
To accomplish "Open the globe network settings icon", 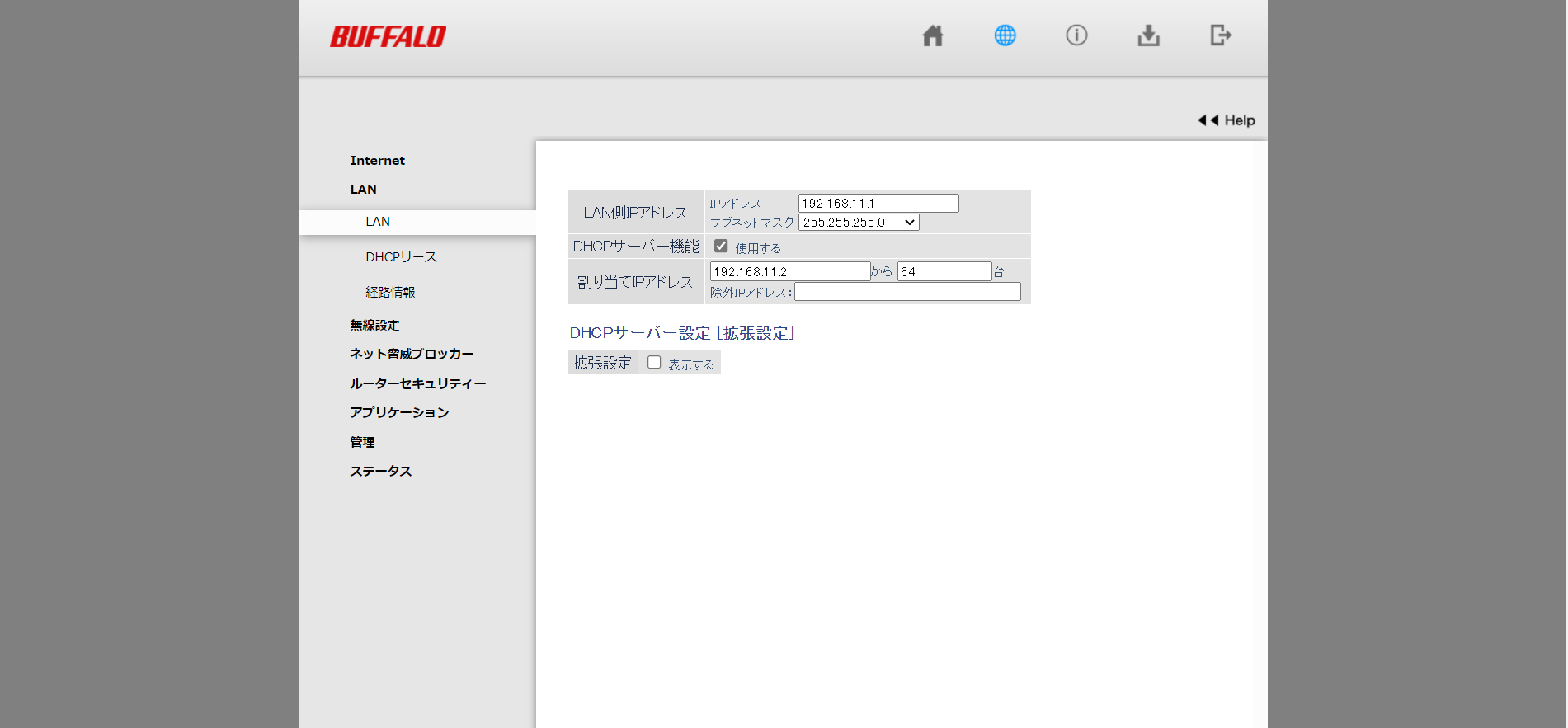I will pos(1005,35).
